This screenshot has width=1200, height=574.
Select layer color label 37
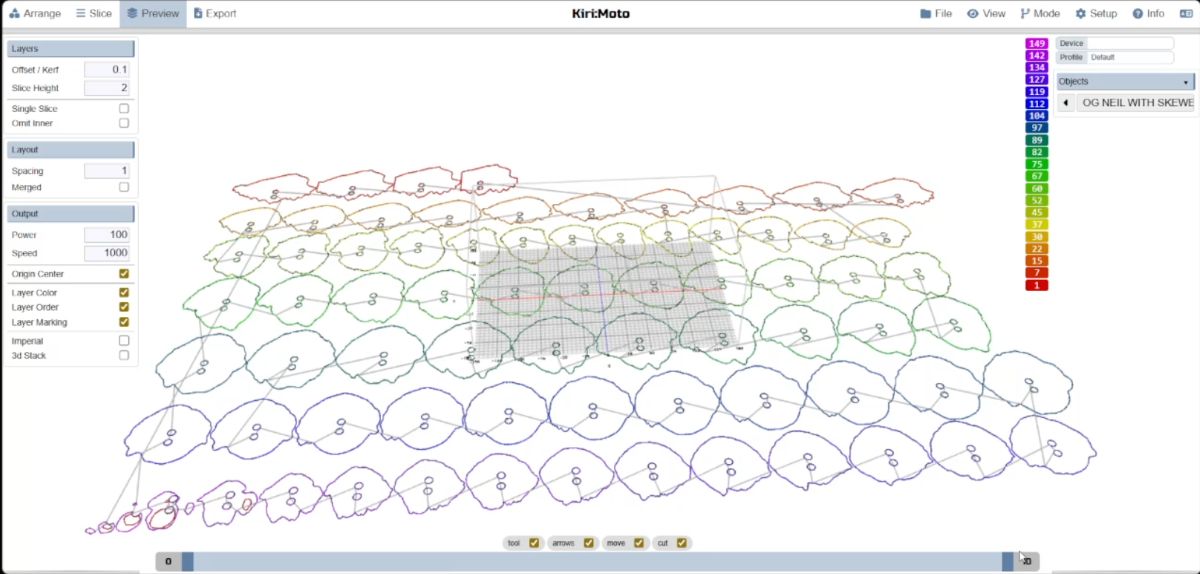(x=1037, y=224)
